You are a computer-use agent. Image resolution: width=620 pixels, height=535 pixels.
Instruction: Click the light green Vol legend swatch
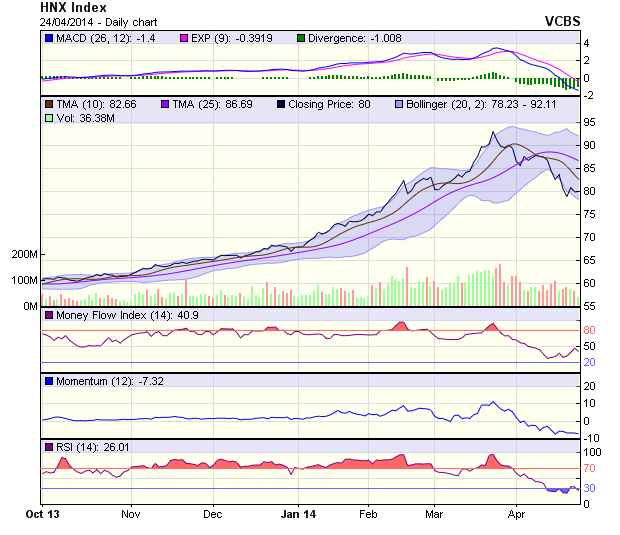tap(49, 117)
